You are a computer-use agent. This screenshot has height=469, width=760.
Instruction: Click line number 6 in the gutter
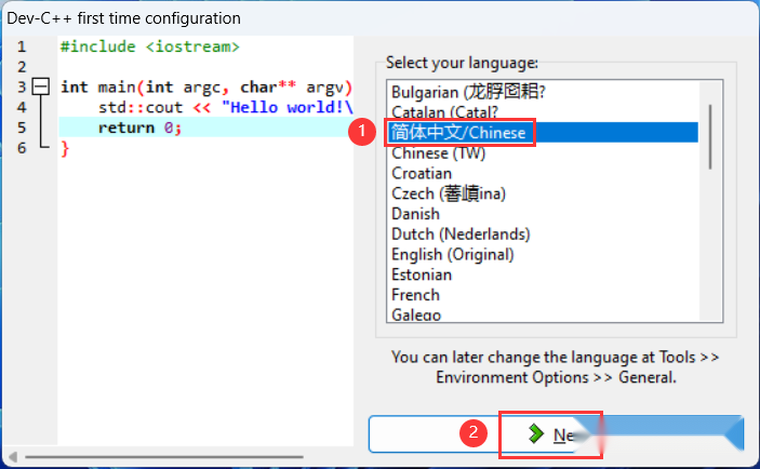tap(21, 148)
